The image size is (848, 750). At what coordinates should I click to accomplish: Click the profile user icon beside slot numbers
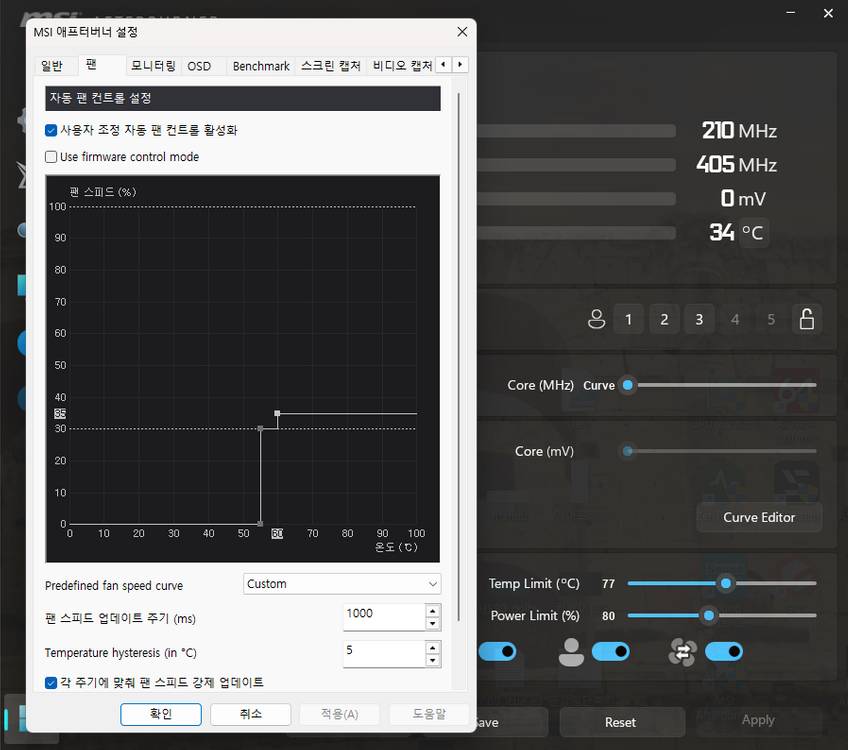tap(597, 319)
